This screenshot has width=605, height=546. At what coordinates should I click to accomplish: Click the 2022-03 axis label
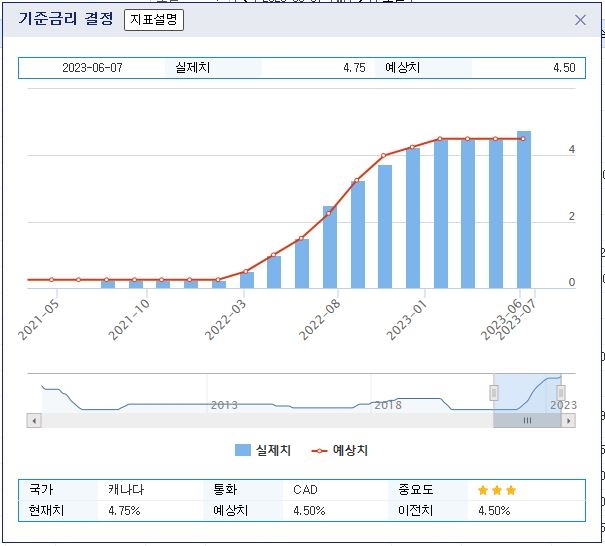225,320
